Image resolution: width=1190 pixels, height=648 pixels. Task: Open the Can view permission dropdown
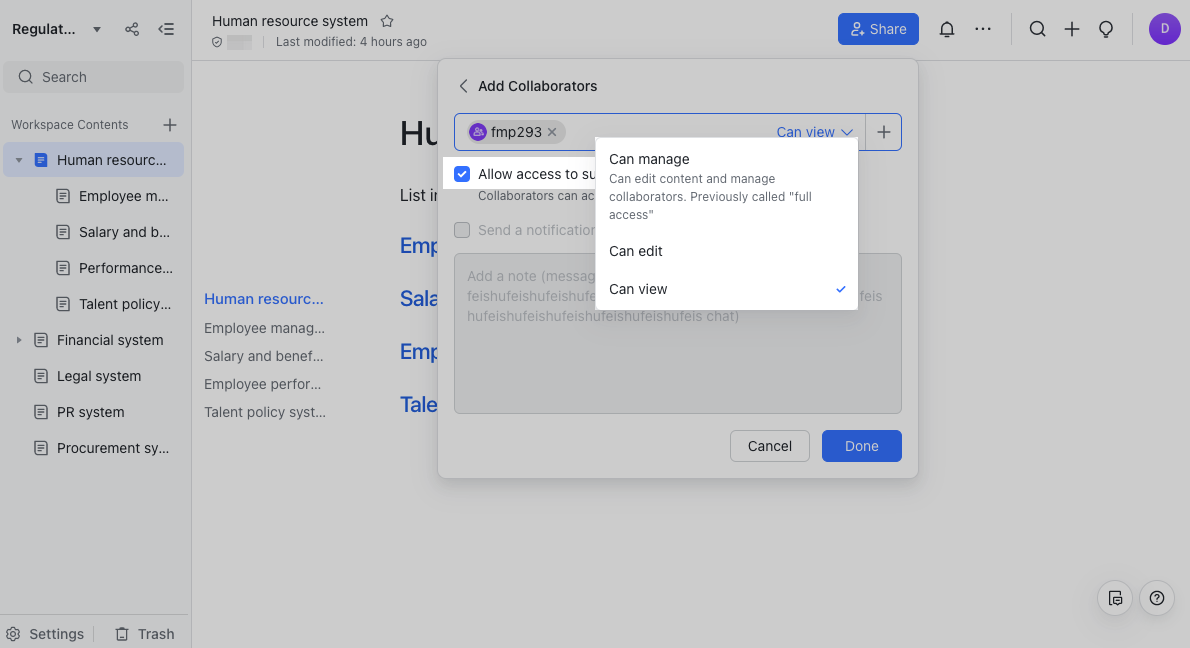(814, 131)
